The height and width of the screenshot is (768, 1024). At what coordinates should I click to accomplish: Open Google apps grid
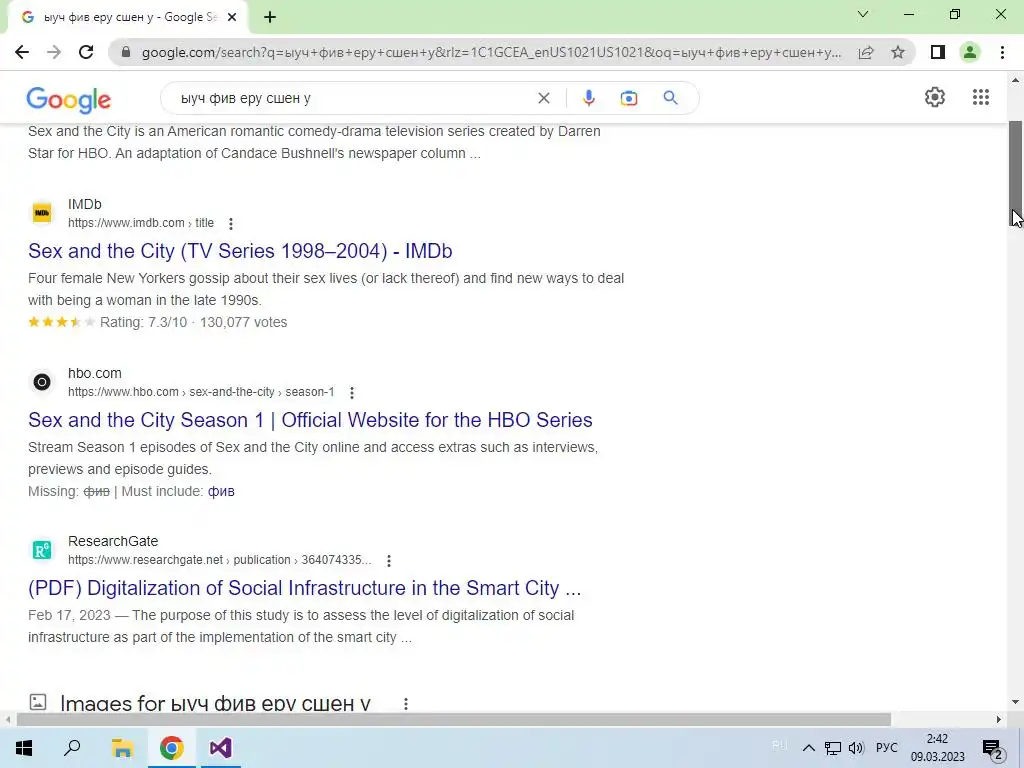(x=980, y=97)
